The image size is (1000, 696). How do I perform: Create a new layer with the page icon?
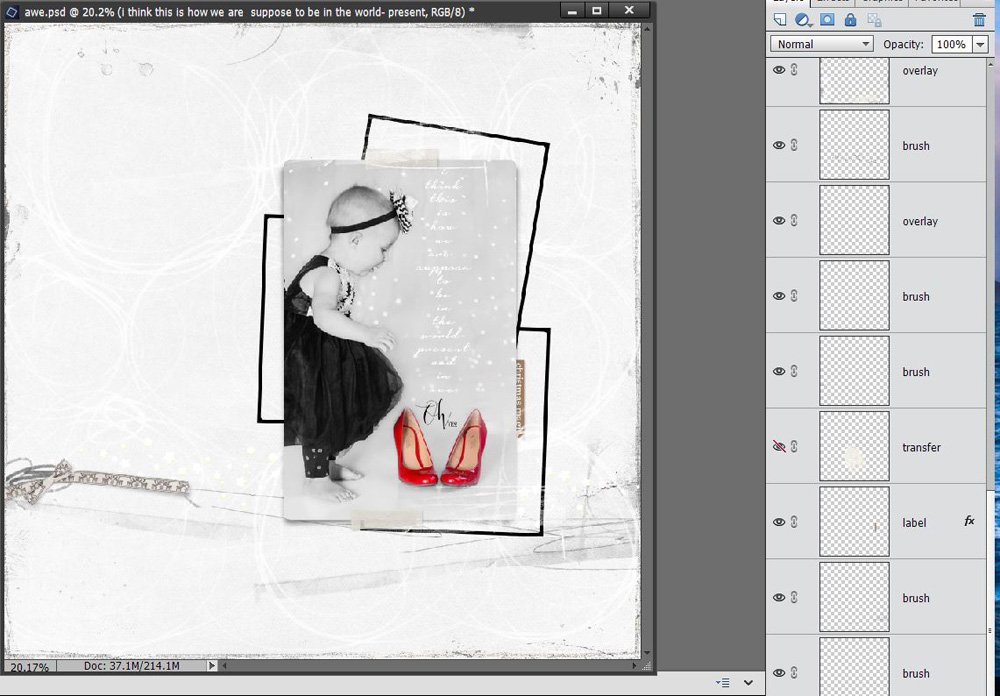780,19
